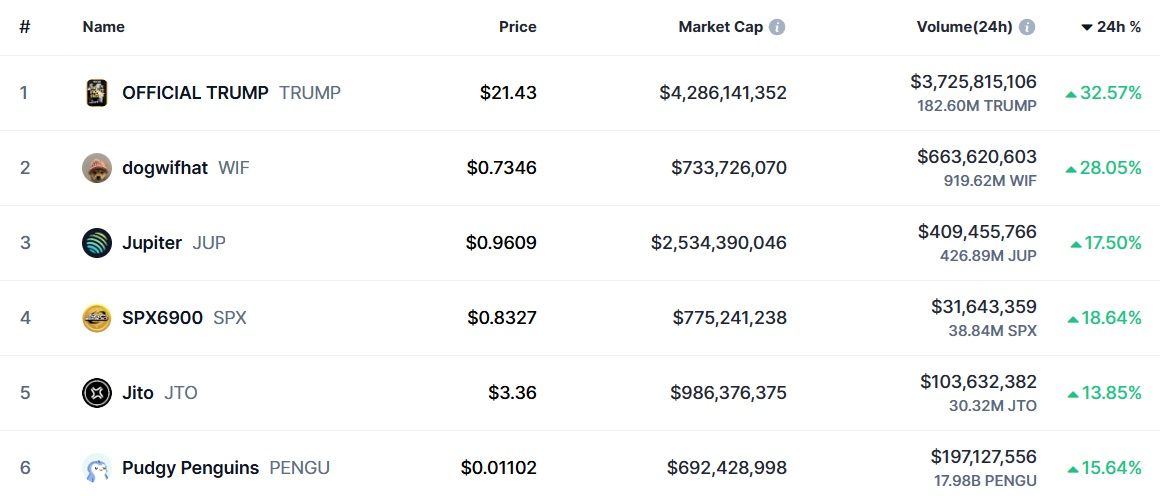Viewport: 1160px width, 501px height.
Task: Click the Pudgy Penguins logo icon
Action: coord(96,468)
